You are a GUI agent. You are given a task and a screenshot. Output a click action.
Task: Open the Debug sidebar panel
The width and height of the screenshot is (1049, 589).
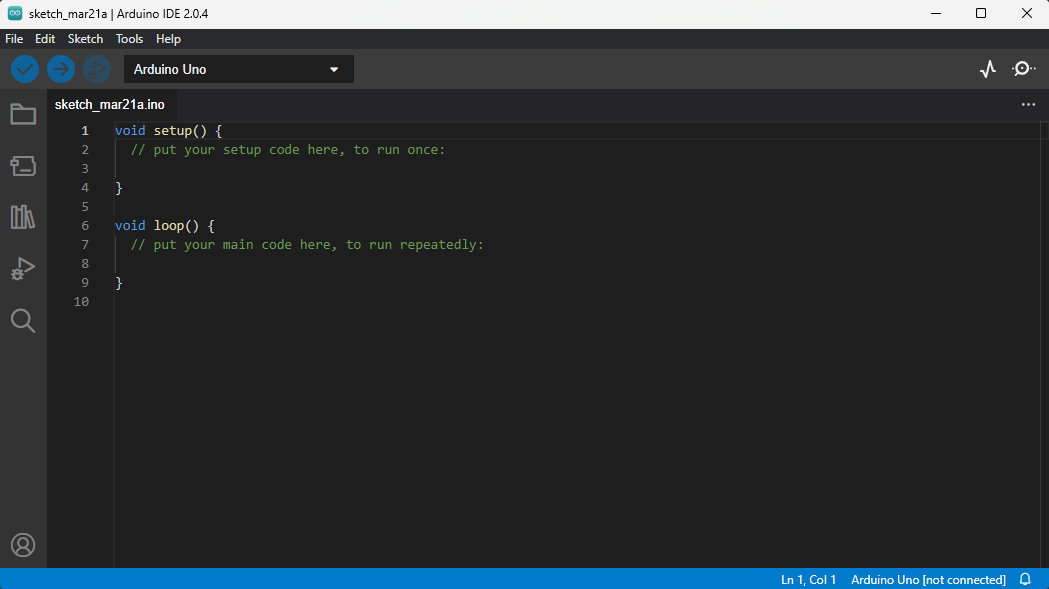[23, 269]
